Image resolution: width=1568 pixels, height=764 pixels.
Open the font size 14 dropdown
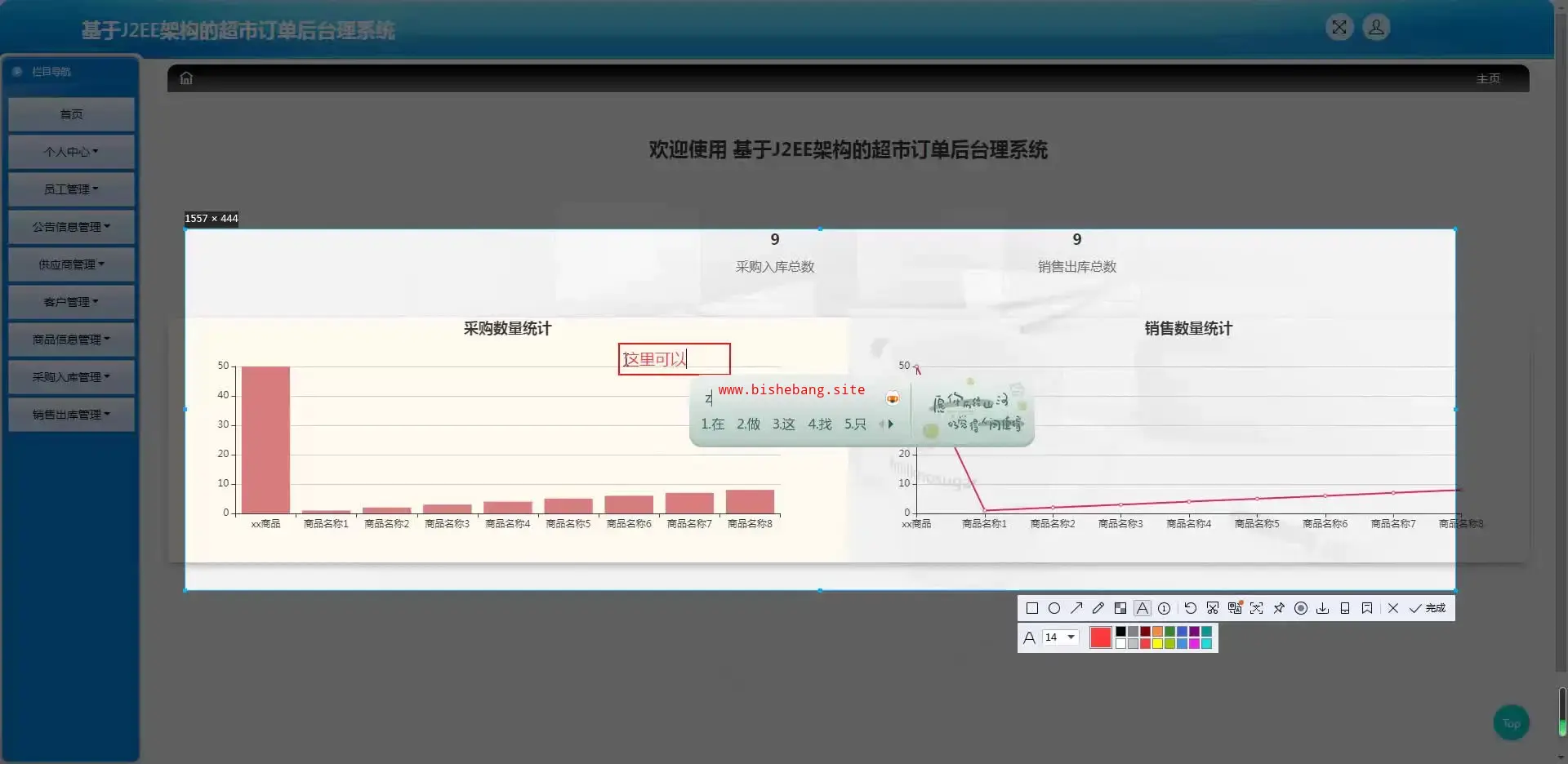[1061, 637]
